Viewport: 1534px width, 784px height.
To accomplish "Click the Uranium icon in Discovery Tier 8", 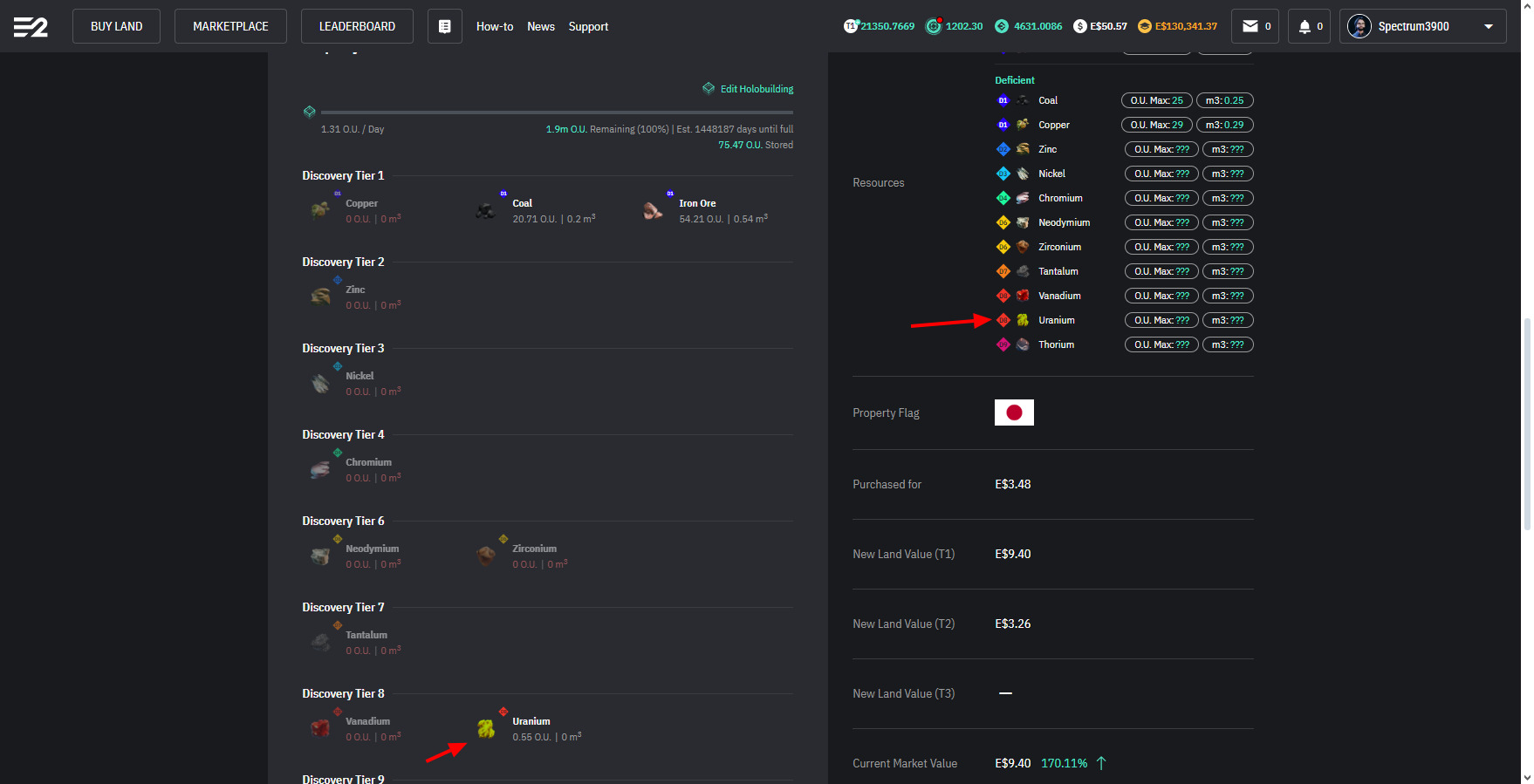I will 486,728.
